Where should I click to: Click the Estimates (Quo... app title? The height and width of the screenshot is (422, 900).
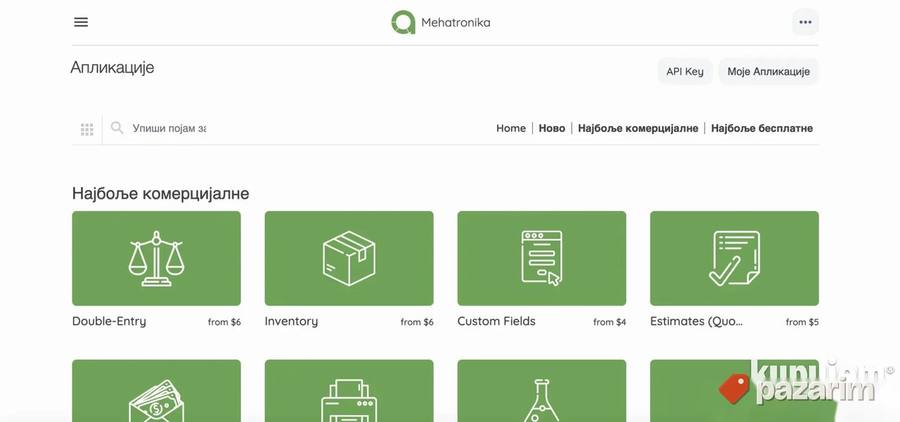point(697,322)
